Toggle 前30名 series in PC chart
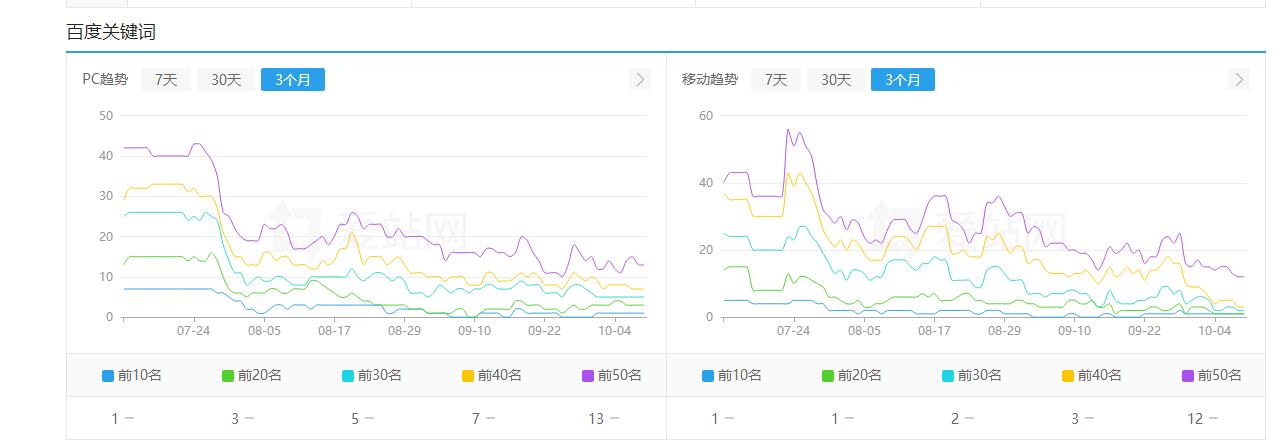The image size is (1285, 442). click(372, 375)
